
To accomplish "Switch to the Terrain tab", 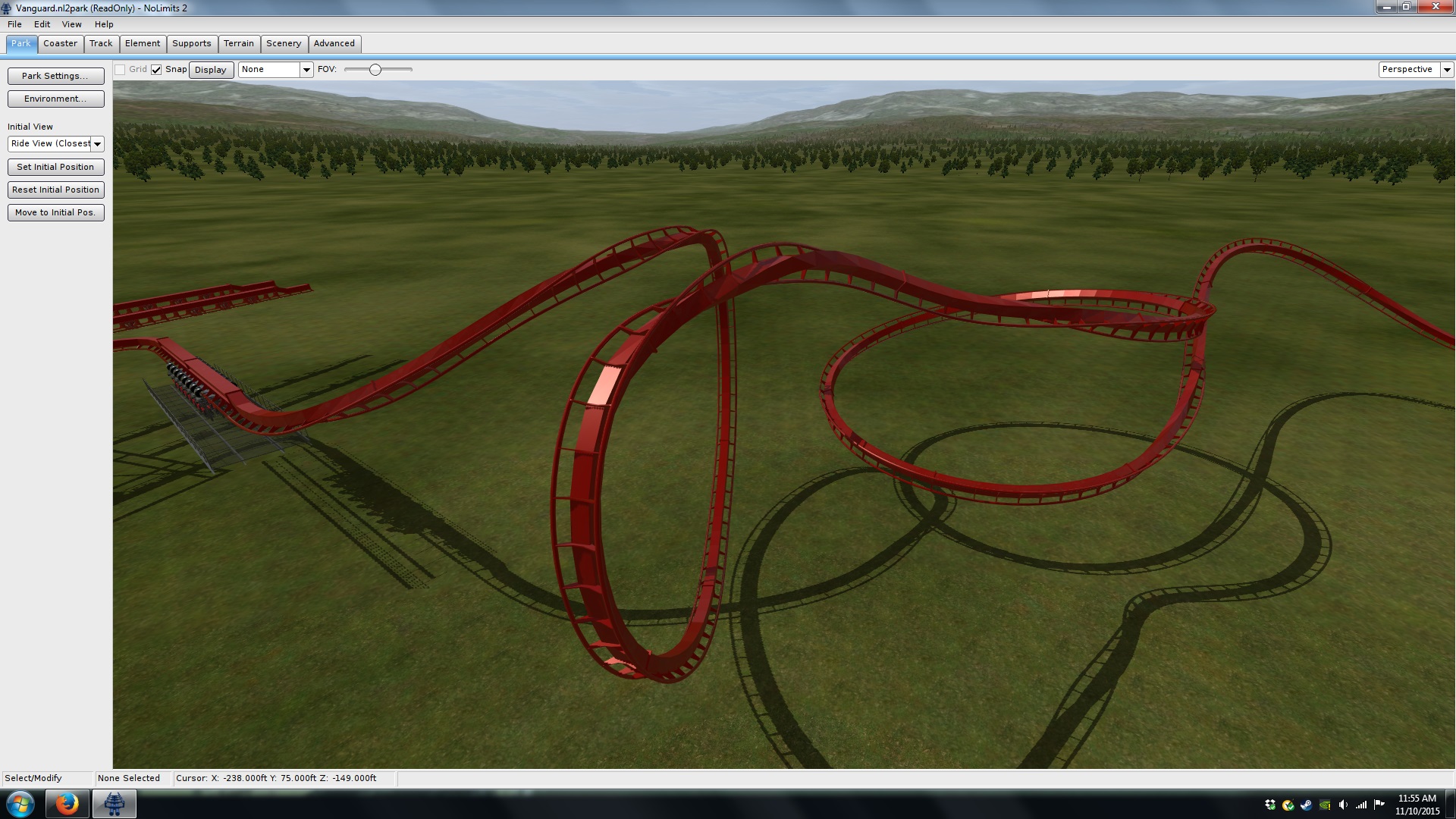I will pyautogui.click(x=238, y=43).
